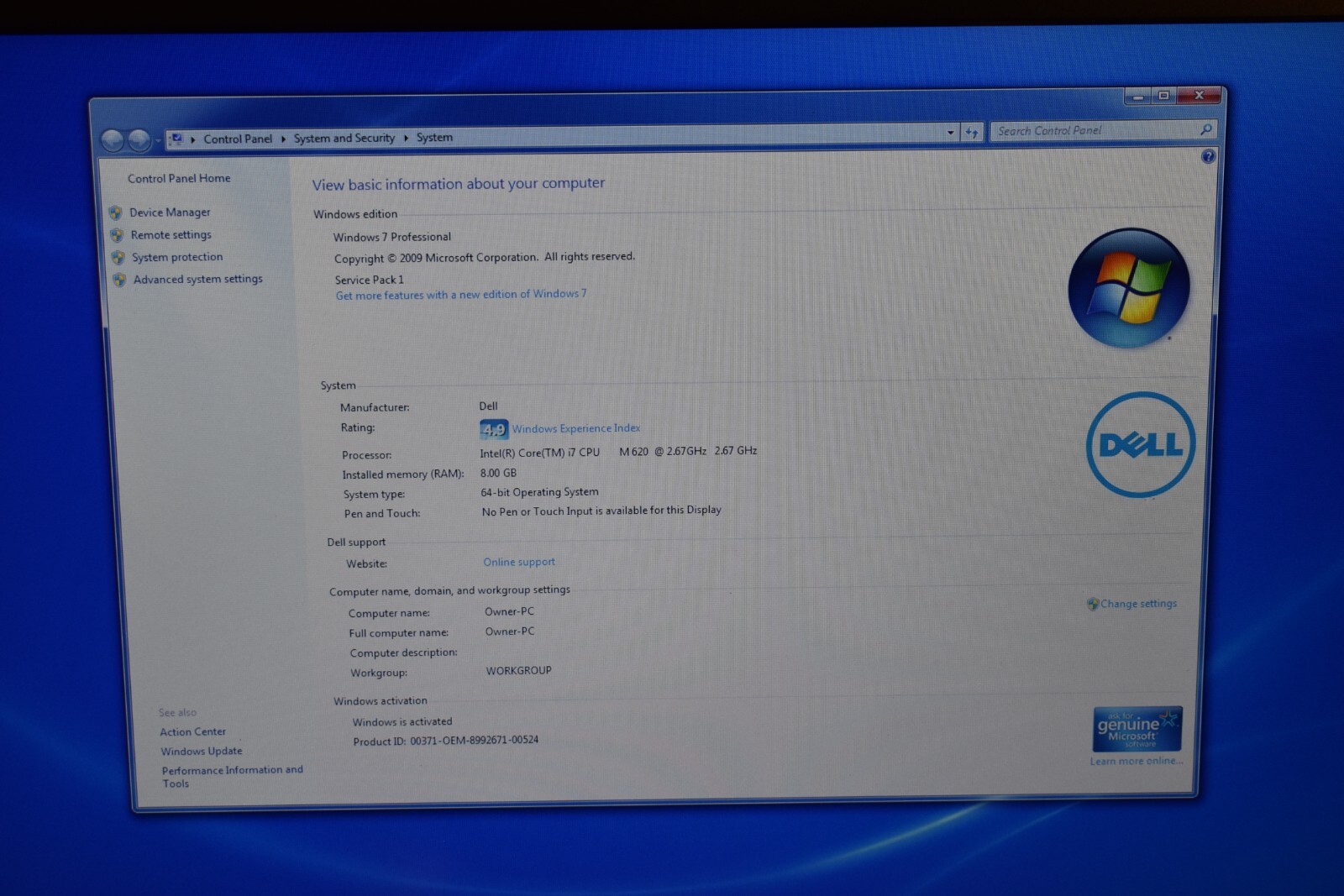Click the Windows logo image
The image size is (1344, 896).
pyautogui.click(x=1129, y=288)
